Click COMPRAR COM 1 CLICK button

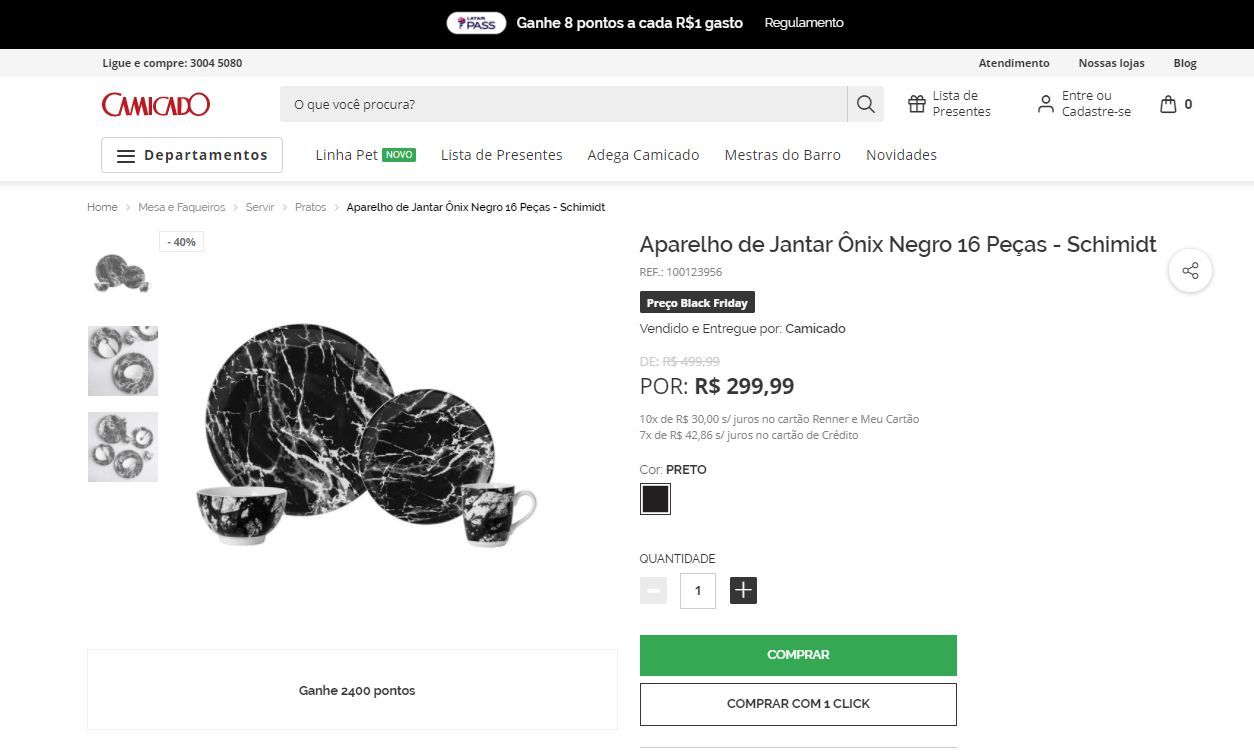tap(798, 704)
